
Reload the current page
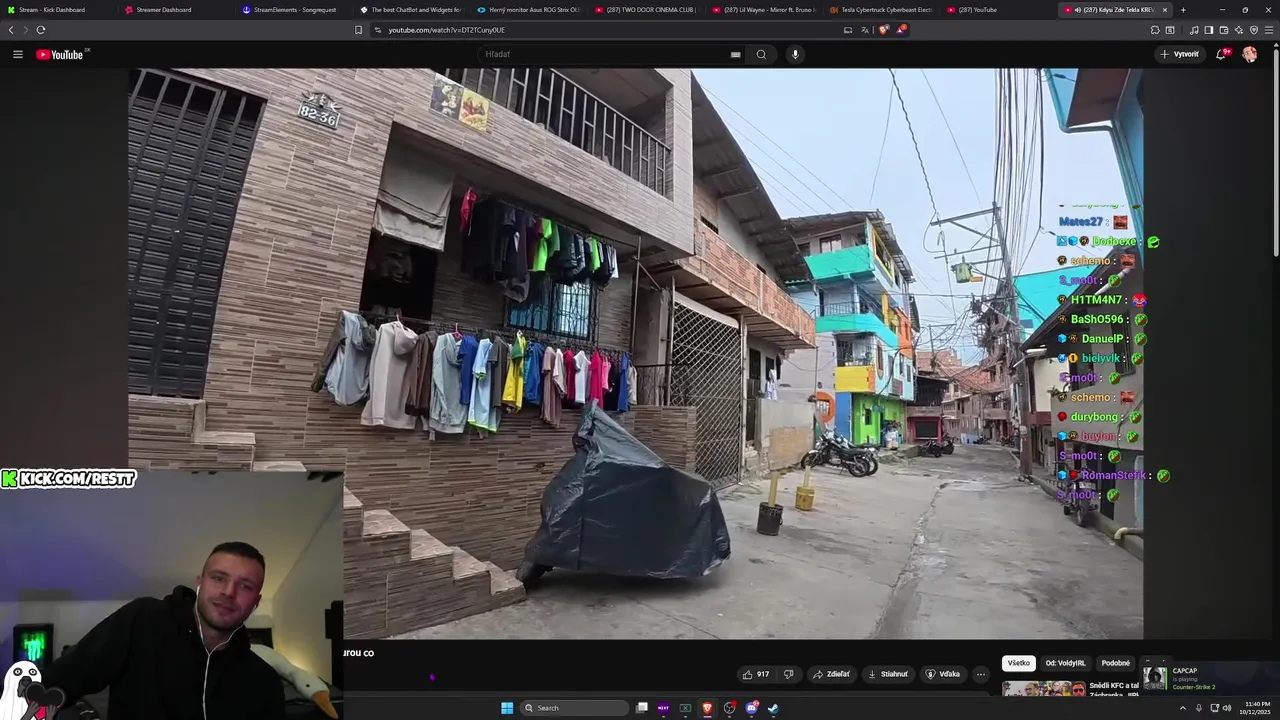tap(40, 30)
